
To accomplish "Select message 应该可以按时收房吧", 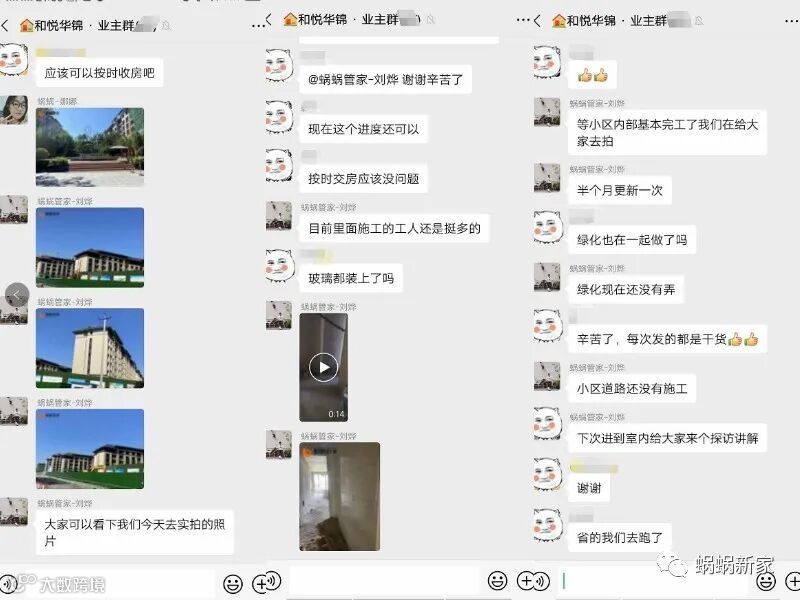I will [x=99, y=73].
